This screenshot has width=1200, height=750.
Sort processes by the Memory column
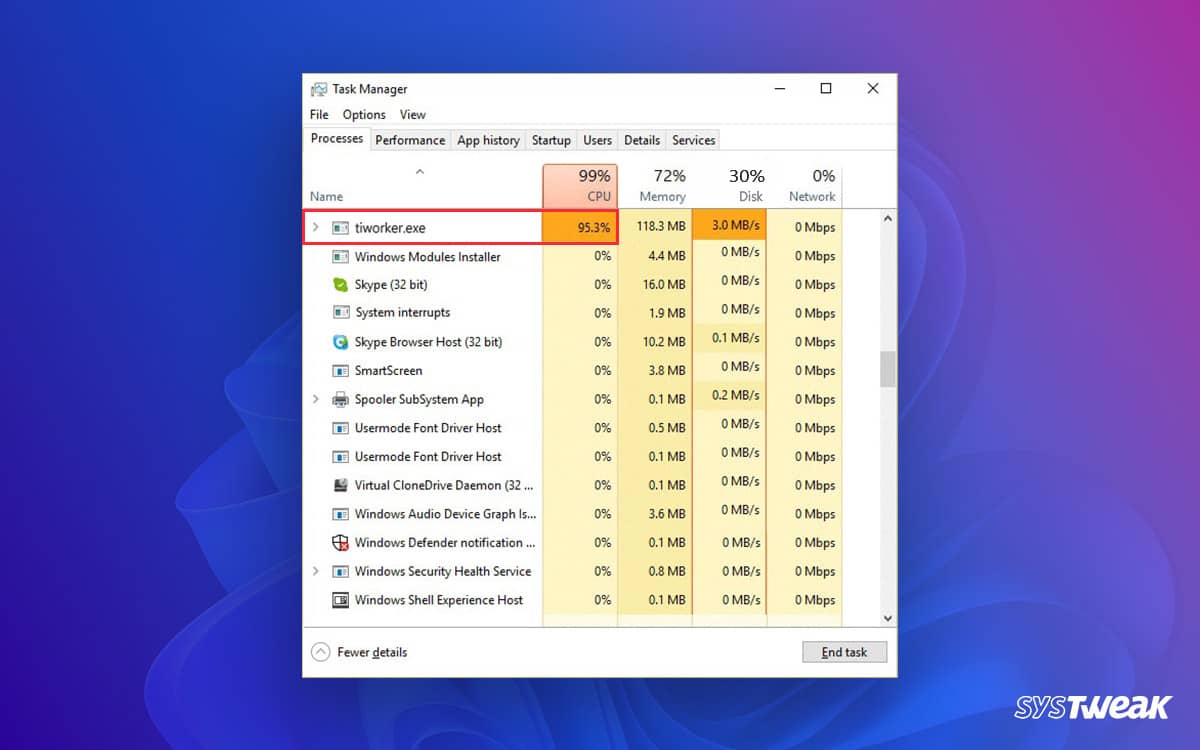(x=662, y=186)
